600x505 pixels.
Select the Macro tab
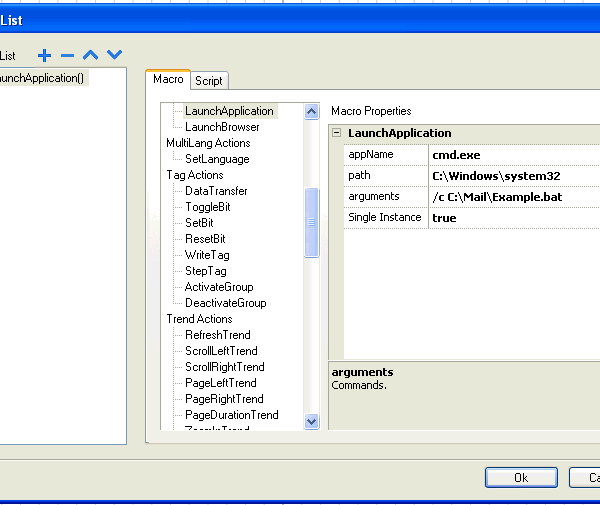(x=168, y=79)
